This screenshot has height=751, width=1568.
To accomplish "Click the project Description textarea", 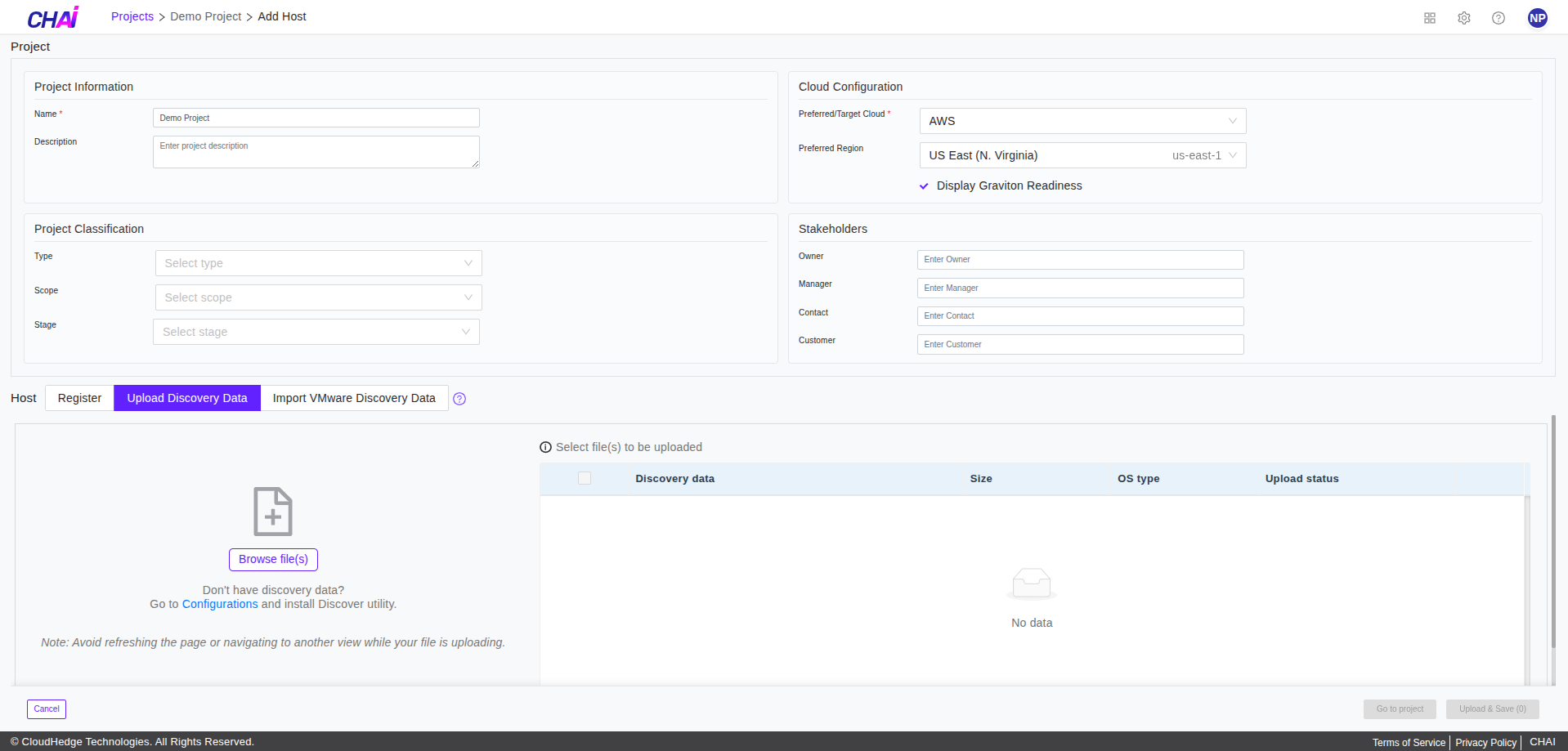I will click(x=316, y=152).
